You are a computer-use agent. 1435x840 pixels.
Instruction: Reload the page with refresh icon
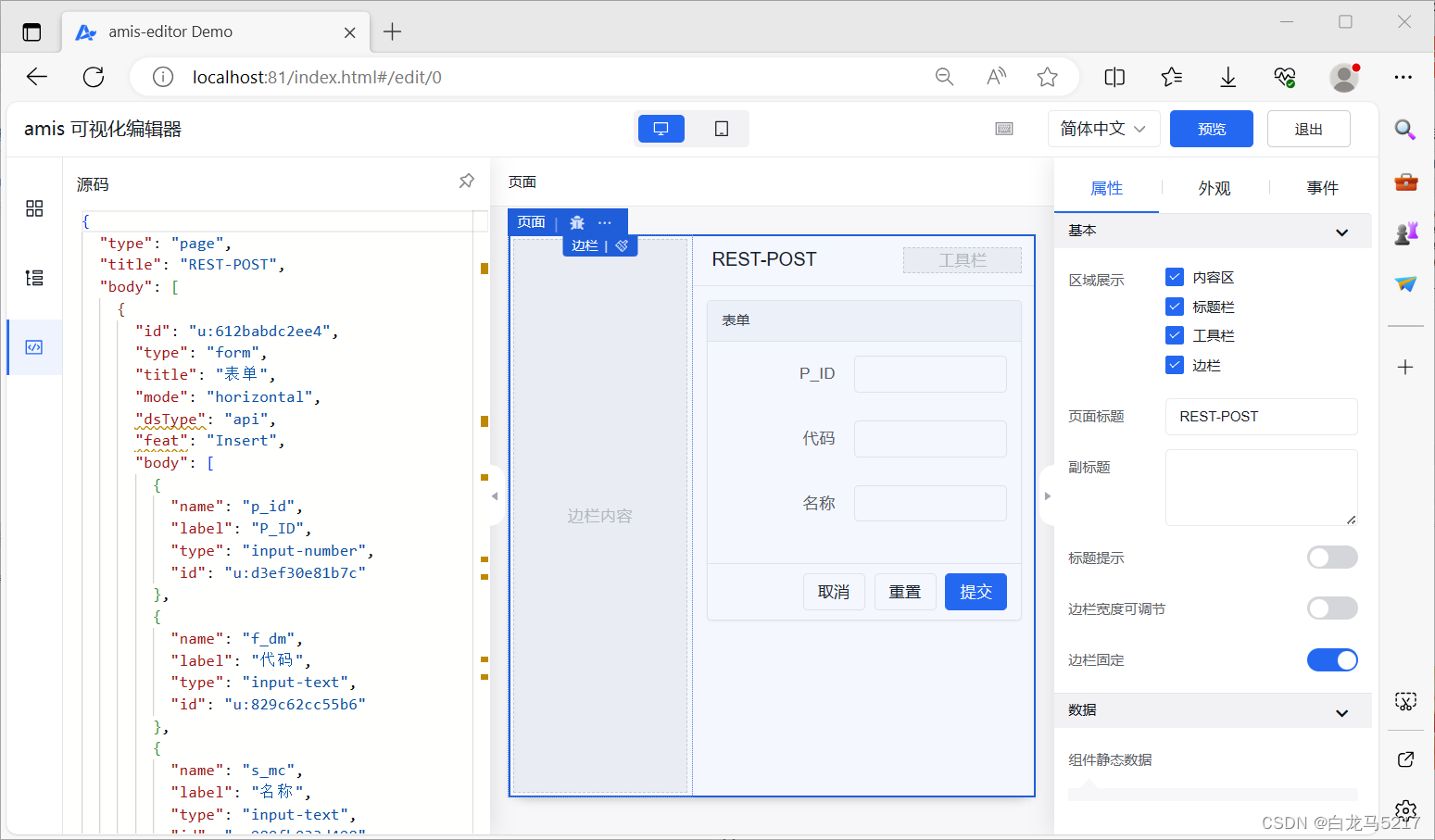click(x=94, y=77)
